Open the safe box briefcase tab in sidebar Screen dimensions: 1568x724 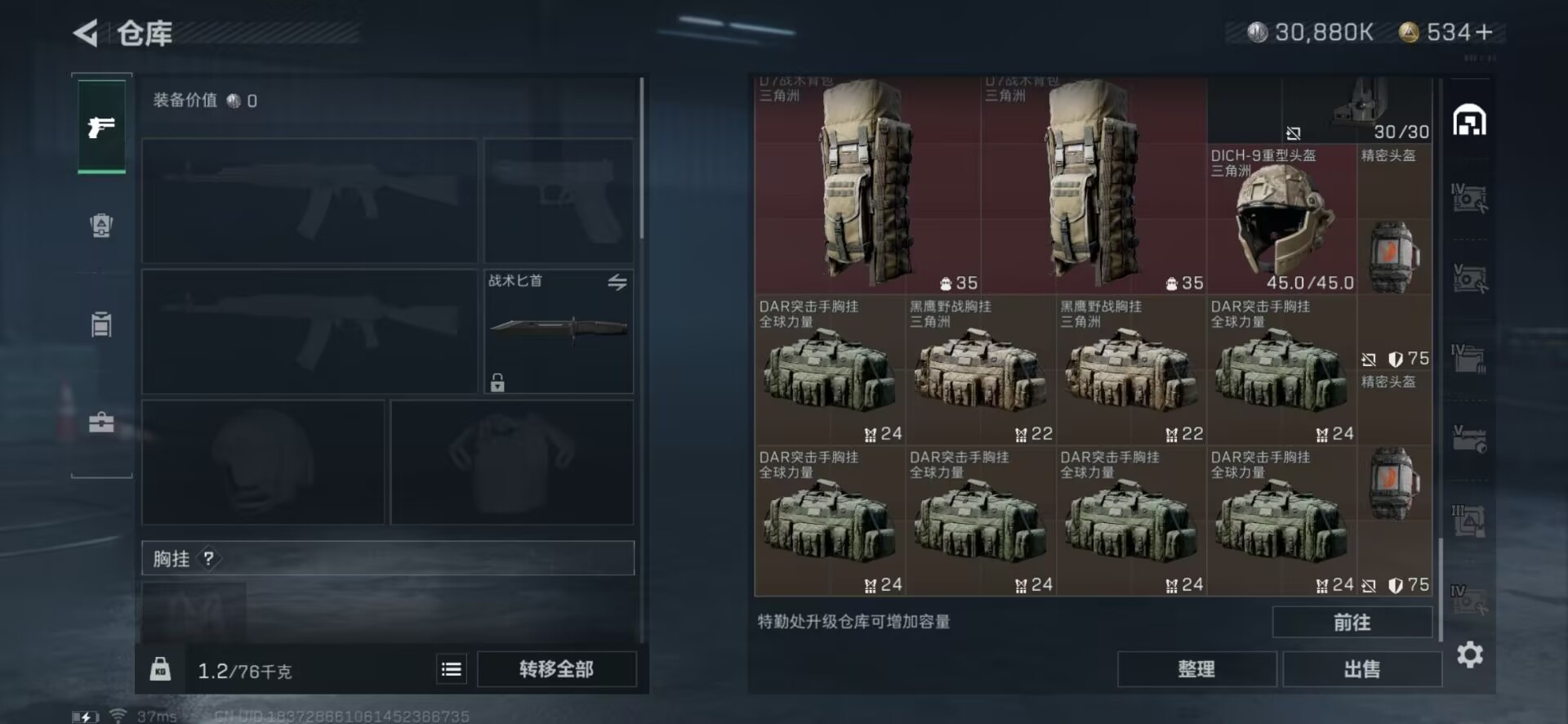click(101, 422)
